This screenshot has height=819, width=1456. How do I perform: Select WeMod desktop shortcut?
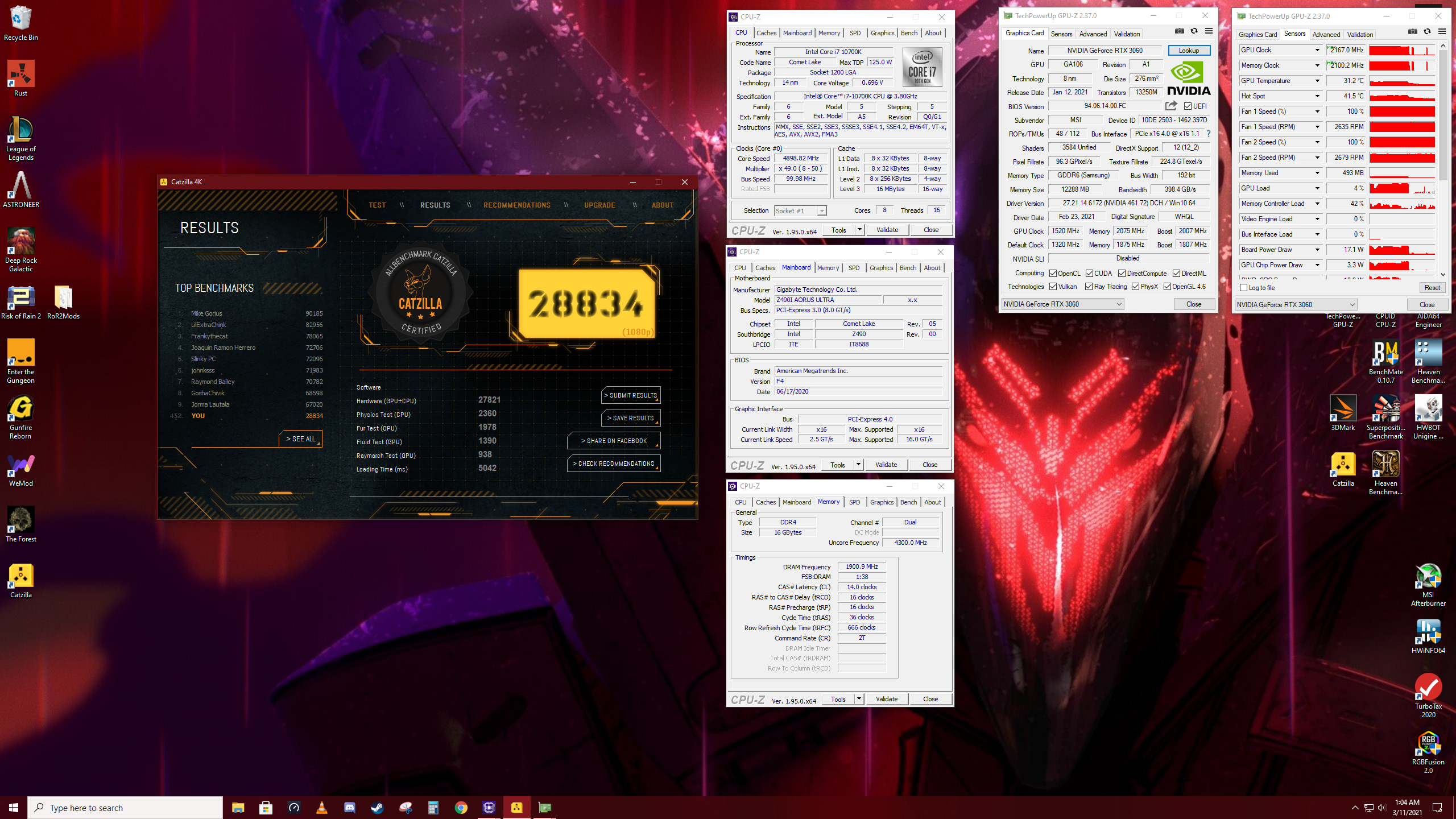click(21, 470)
